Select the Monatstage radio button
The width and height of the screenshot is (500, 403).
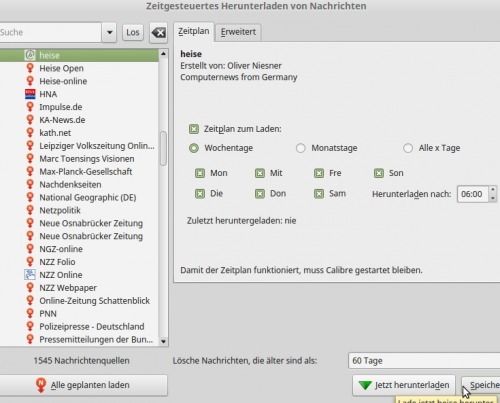[301, 148]
